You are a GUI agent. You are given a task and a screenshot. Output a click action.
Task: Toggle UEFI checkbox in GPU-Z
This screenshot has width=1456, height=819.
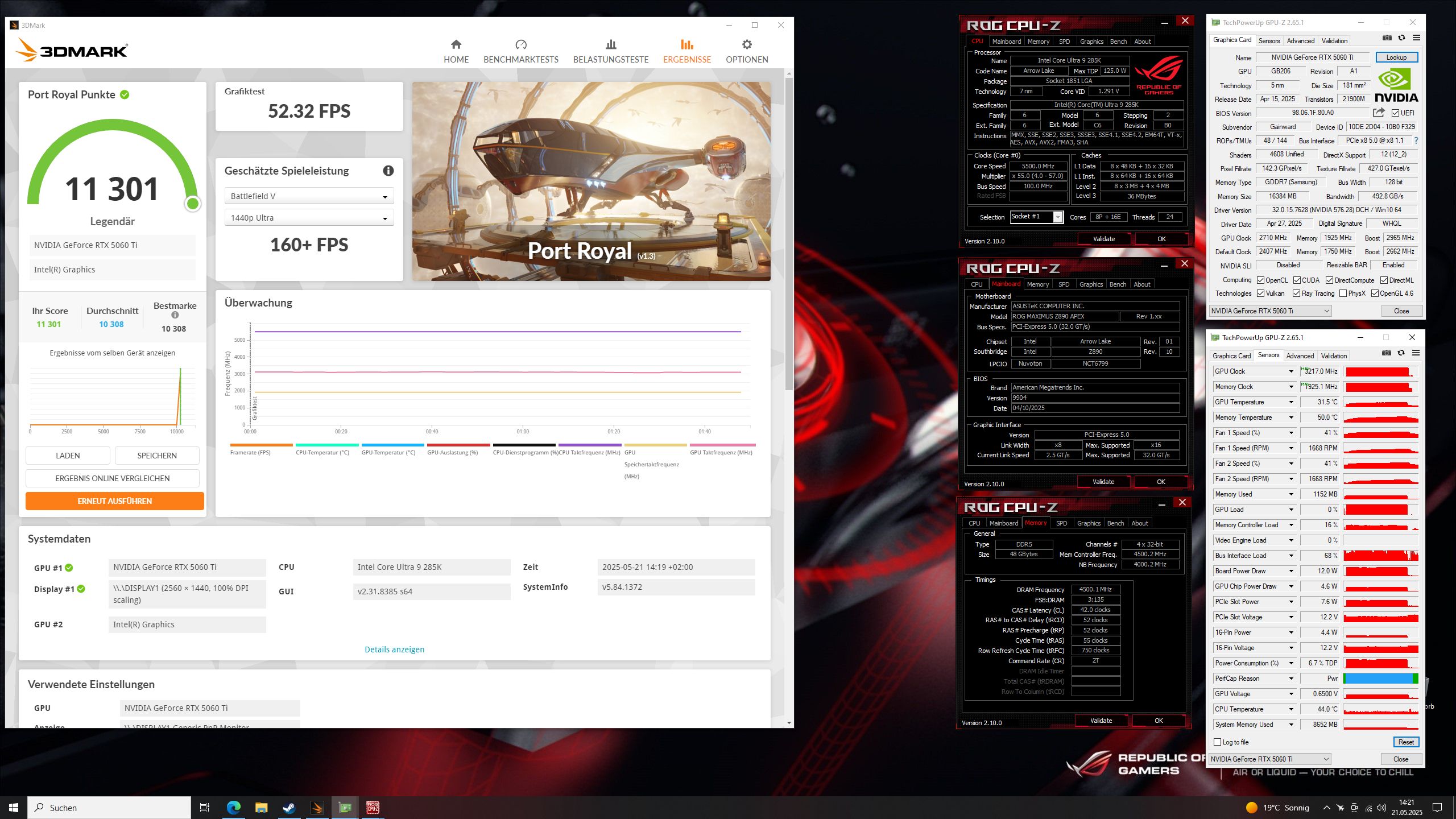[x=1396, y=113]
